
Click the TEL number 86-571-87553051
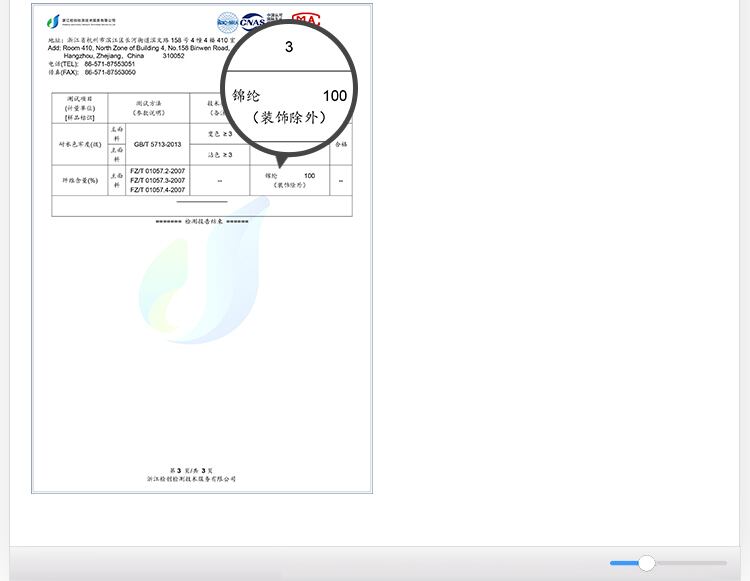pyautogui.click(x=110, y=64)
